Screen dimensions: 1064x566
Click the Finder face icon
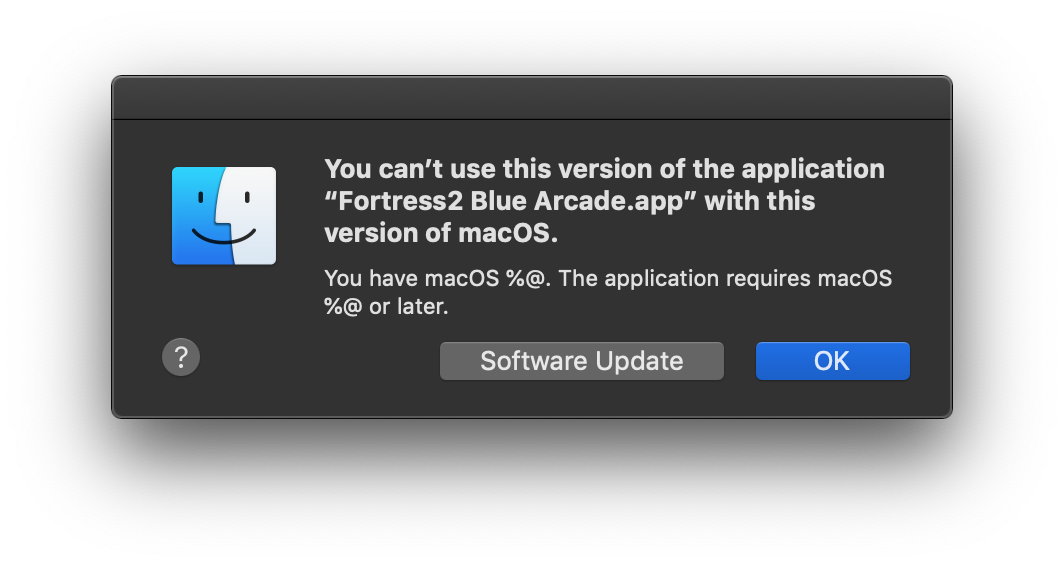click(224, 216)
